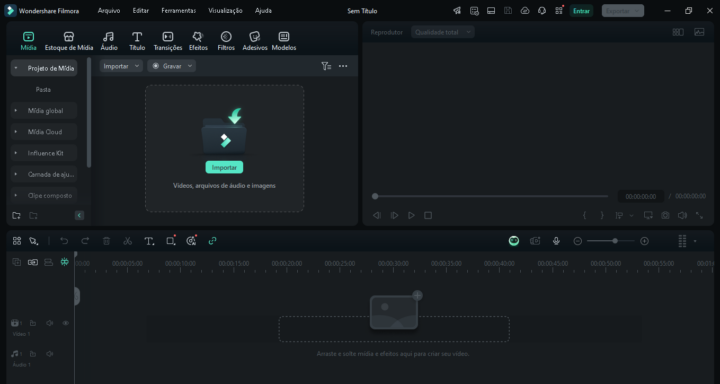Switch to the Título tab
The image size is (720, 384).
coord(137,41)
